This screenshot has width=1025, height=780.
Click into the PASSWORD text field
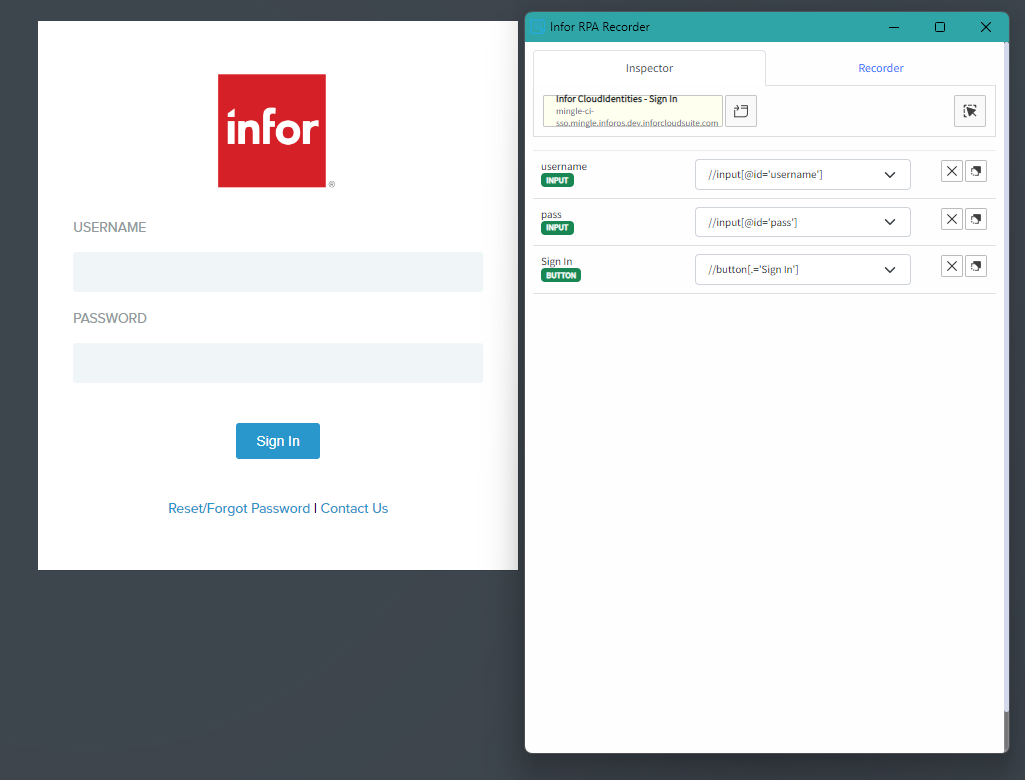click(278, 363)
